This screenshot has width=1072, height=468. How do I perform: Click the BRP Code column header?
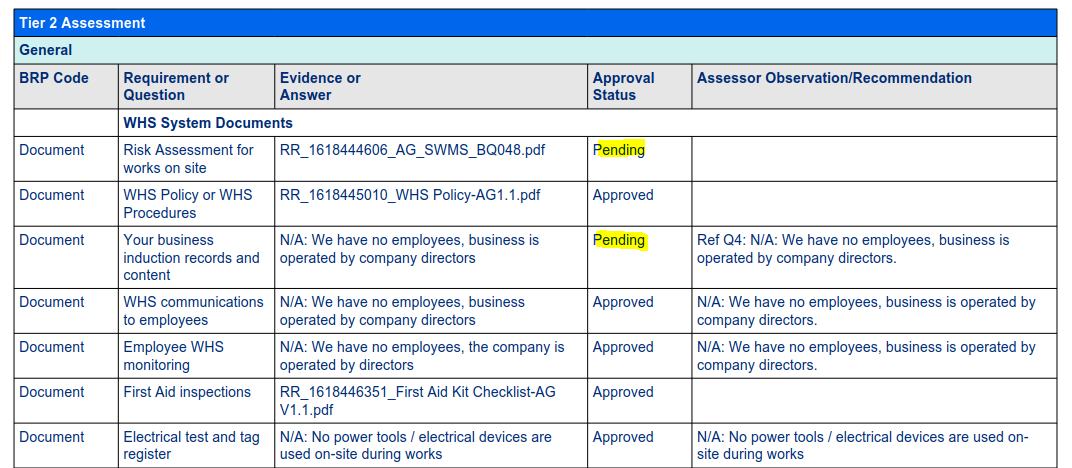pyautogui.click(x=54, y=78)
